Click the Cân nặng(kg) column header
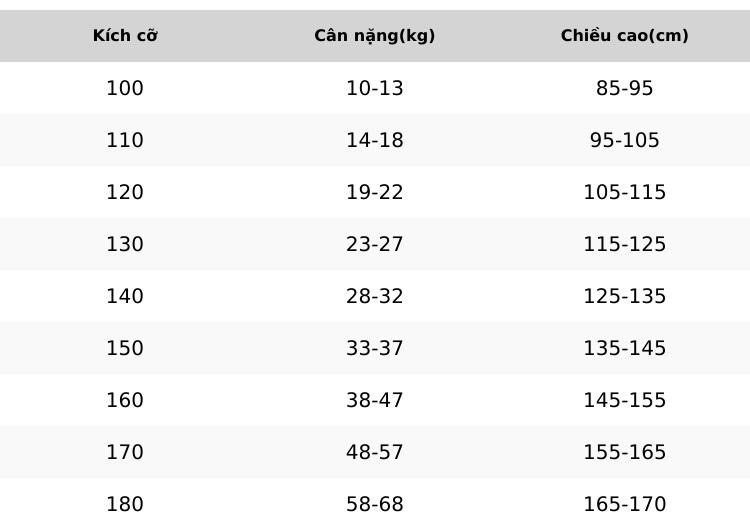 click(x=375, y=36)
